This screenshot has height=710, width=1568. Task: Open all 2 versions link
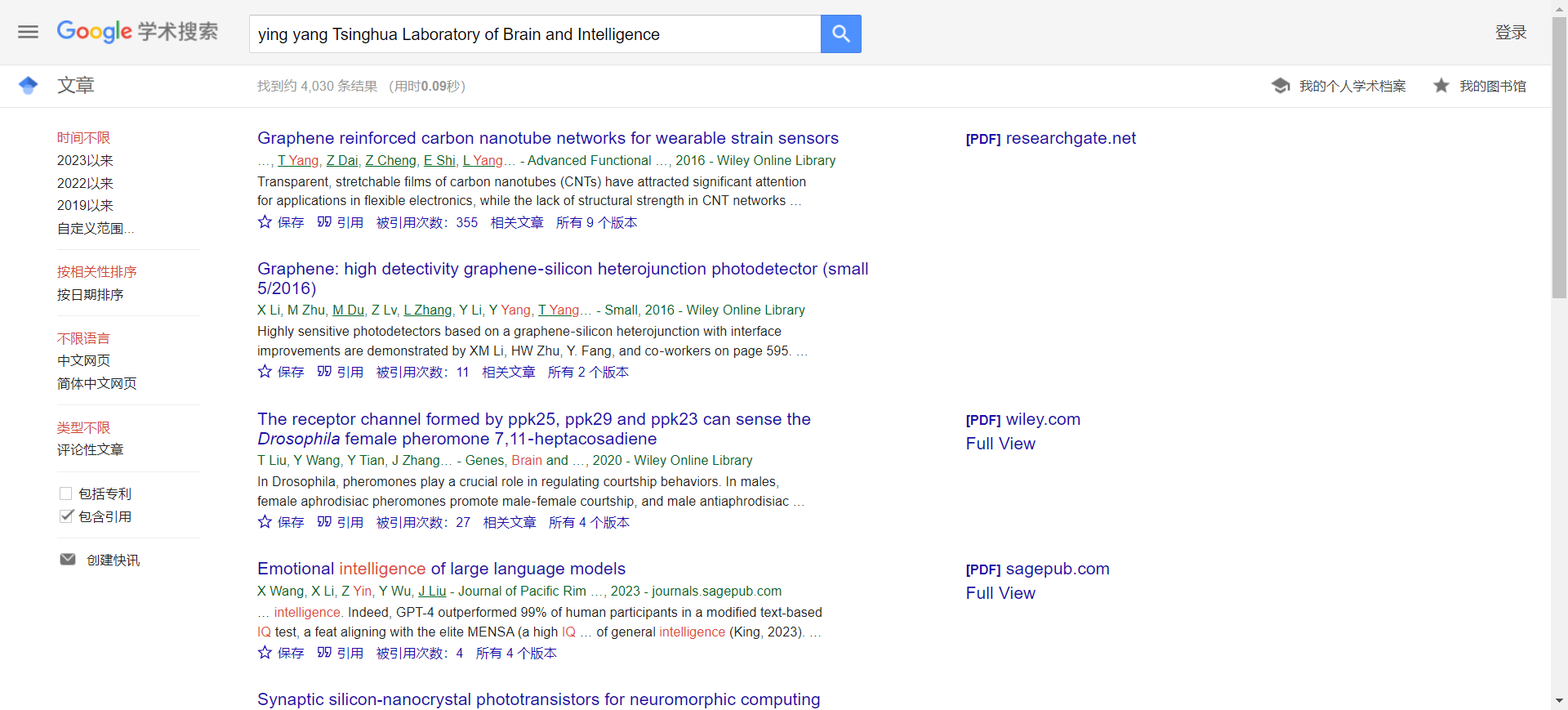pos(589,372)
